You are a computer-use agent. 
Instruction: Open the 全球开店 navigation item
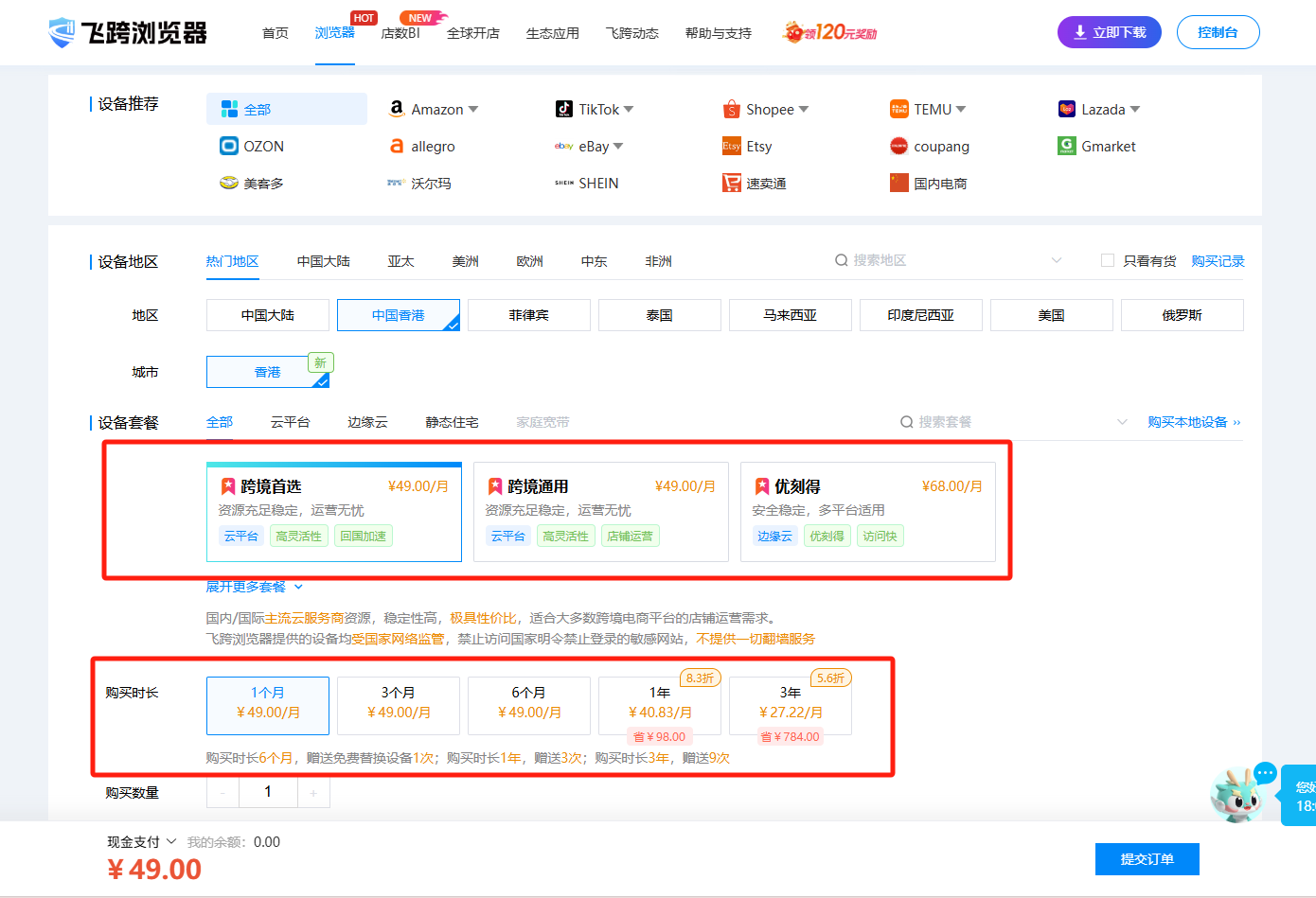coord(473,33)
